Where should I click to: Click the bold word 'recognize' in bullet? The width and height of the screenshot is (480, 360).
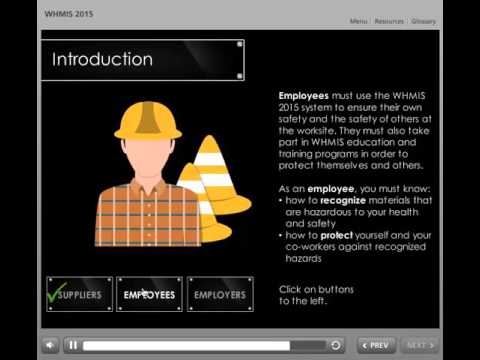pos(343,201)
